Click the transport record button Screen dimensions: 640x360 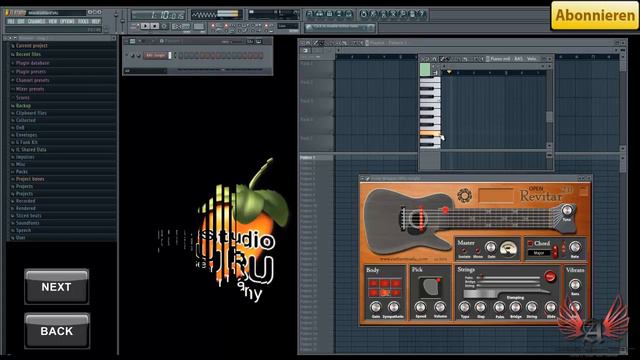[x=164, y=26]
